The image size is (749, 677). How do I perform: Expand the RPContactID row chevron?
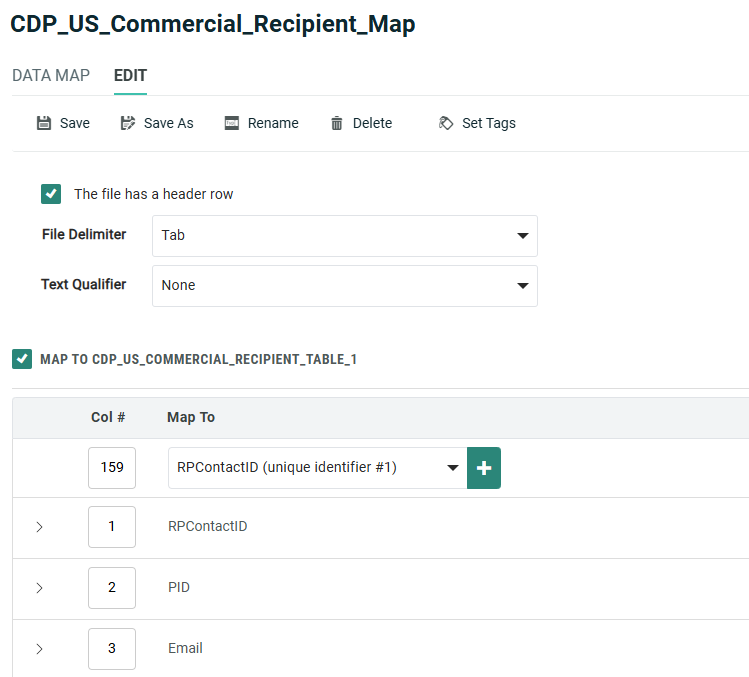pos(39,527)
